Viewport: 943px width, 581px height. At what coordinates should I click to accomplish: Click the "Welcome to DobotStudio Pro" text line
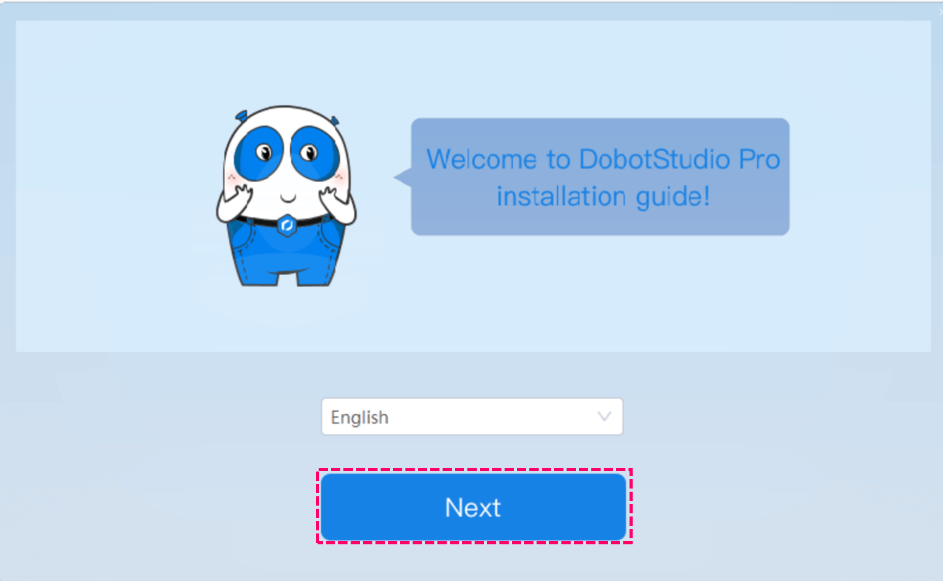[602, 160]
